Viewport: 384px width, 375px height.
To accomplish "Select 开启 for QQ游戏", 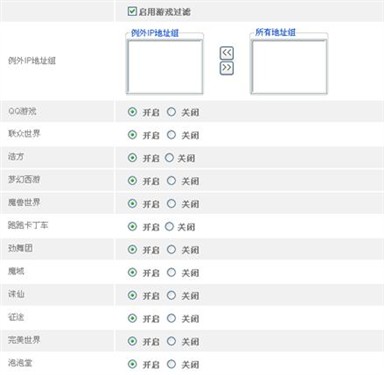I will click(x=132, y=112).
